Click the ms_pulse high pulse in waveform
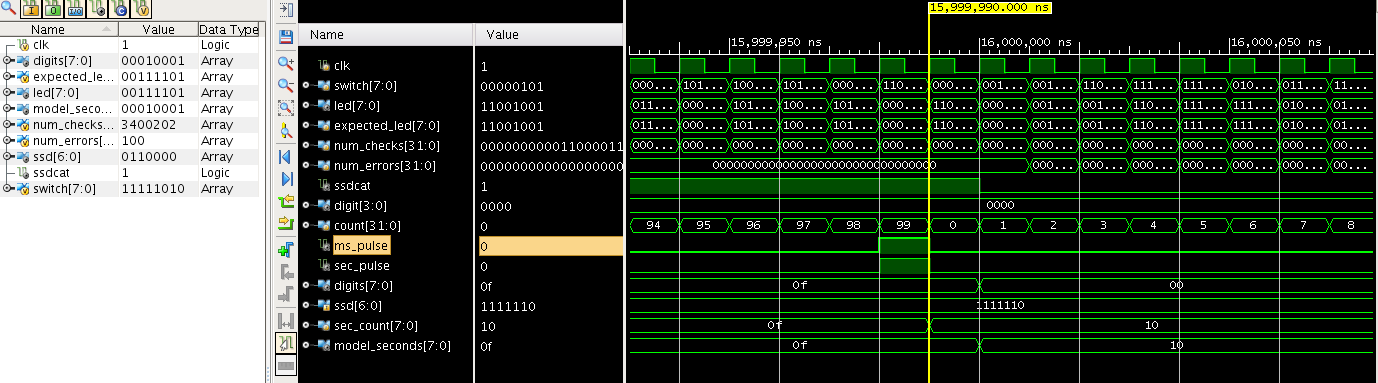 (904, 246)
